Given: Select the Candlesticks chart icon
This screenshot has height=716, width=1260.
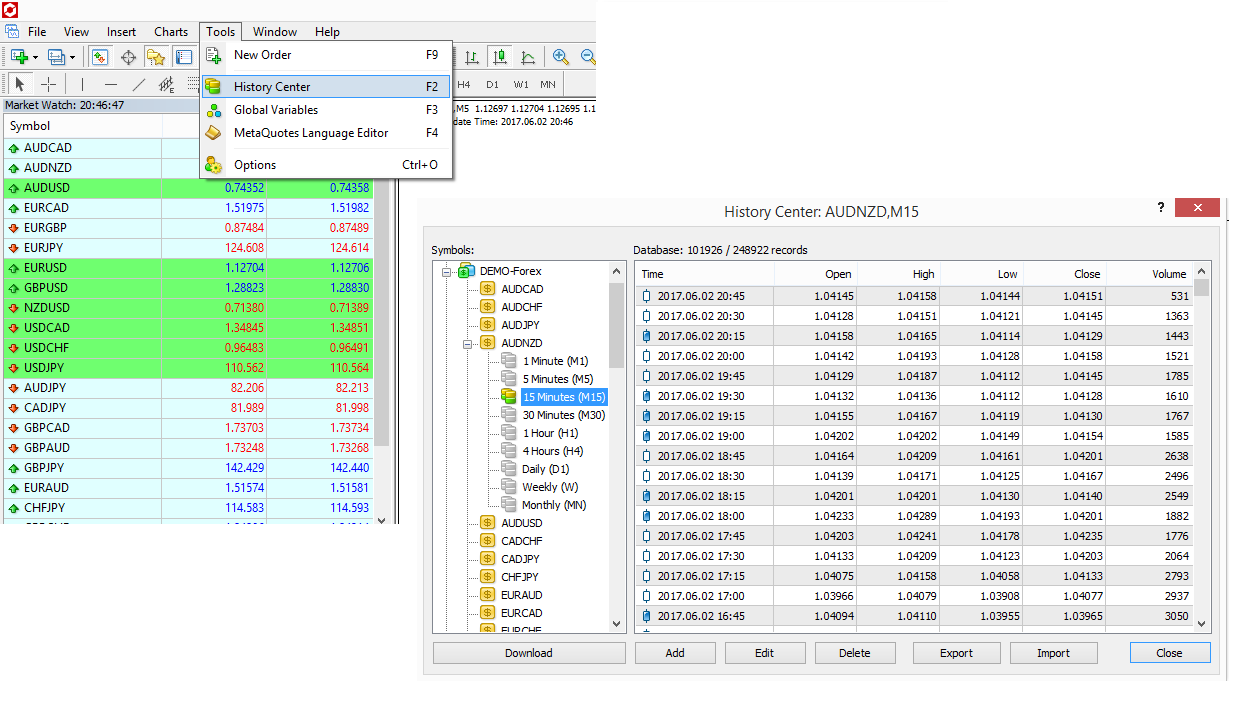Looking at the screenshot, I should click(x=500, y=57).
